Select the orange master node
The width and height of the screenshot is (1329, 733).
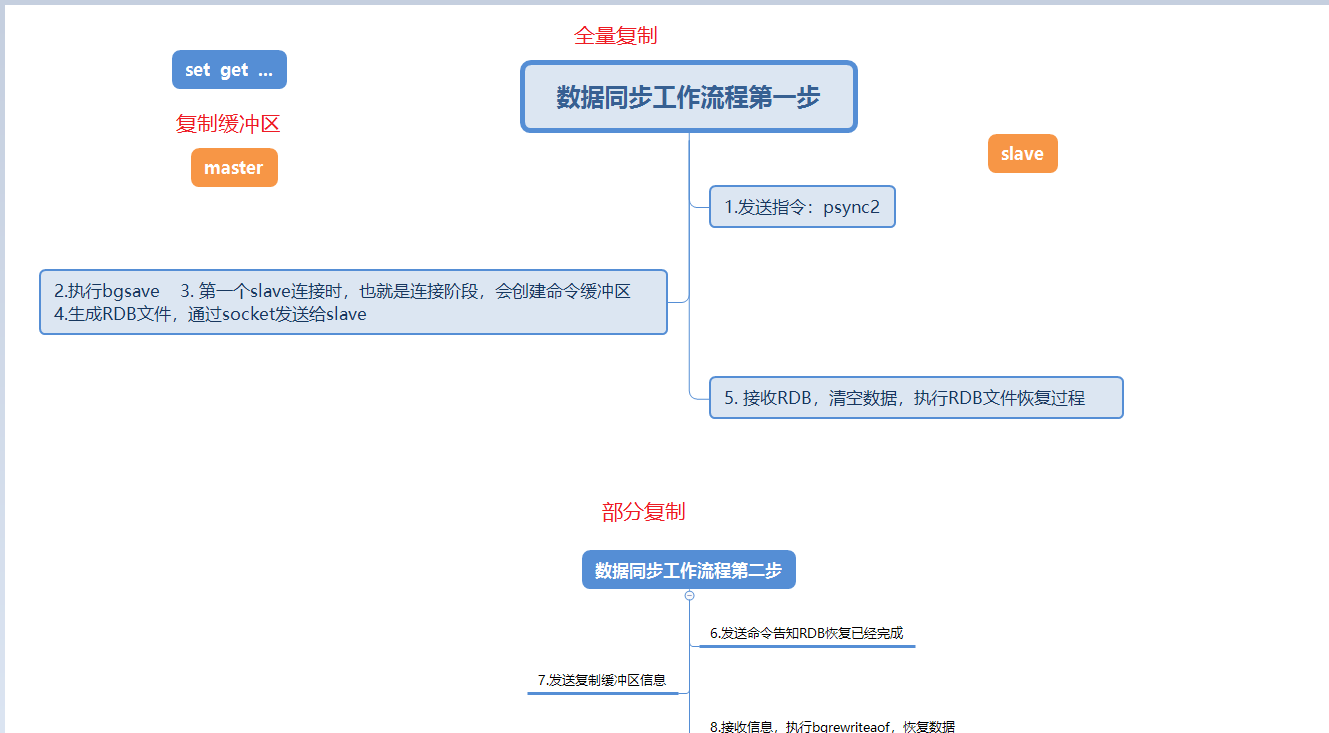(234, 168)
